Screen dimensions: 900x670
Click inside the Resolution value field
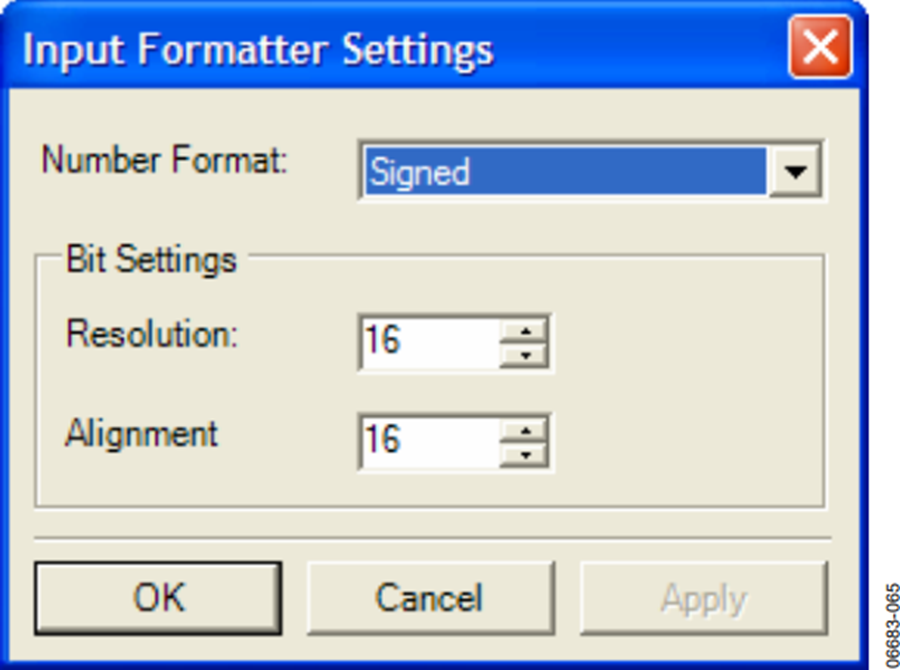click(430, 342)
